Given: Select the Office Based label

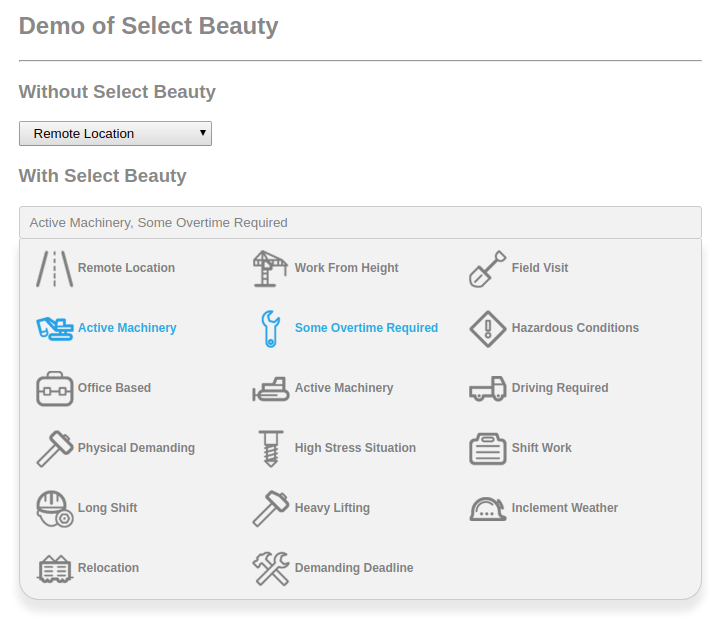Looking at the screenshot, I should click(114, 388).
